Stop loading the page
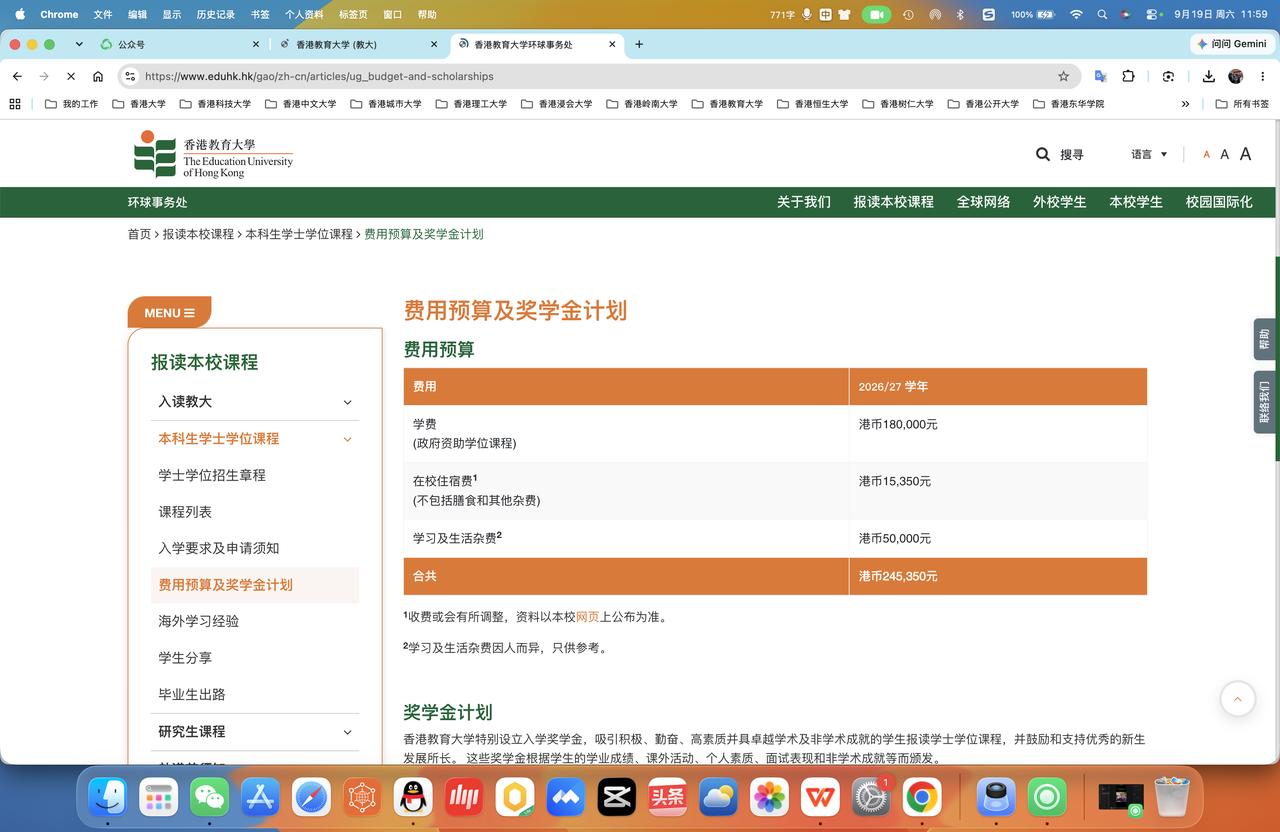Screen dimensions: 1280x832 pos(70,76)
